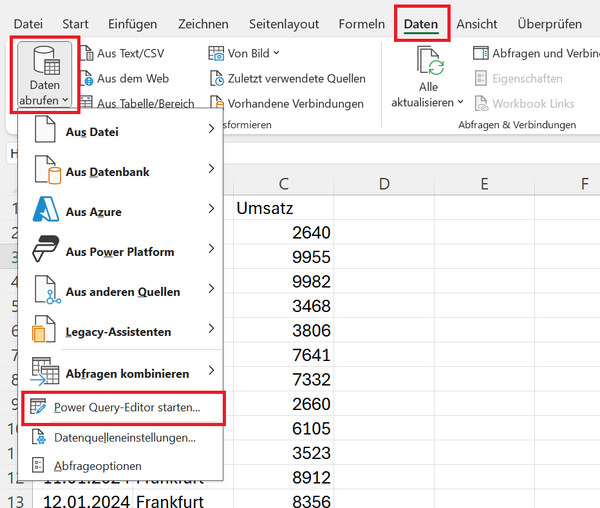Select the Umsatz header cell
Viewport: 600px width, 508px height.
click(x=284, y=208)
